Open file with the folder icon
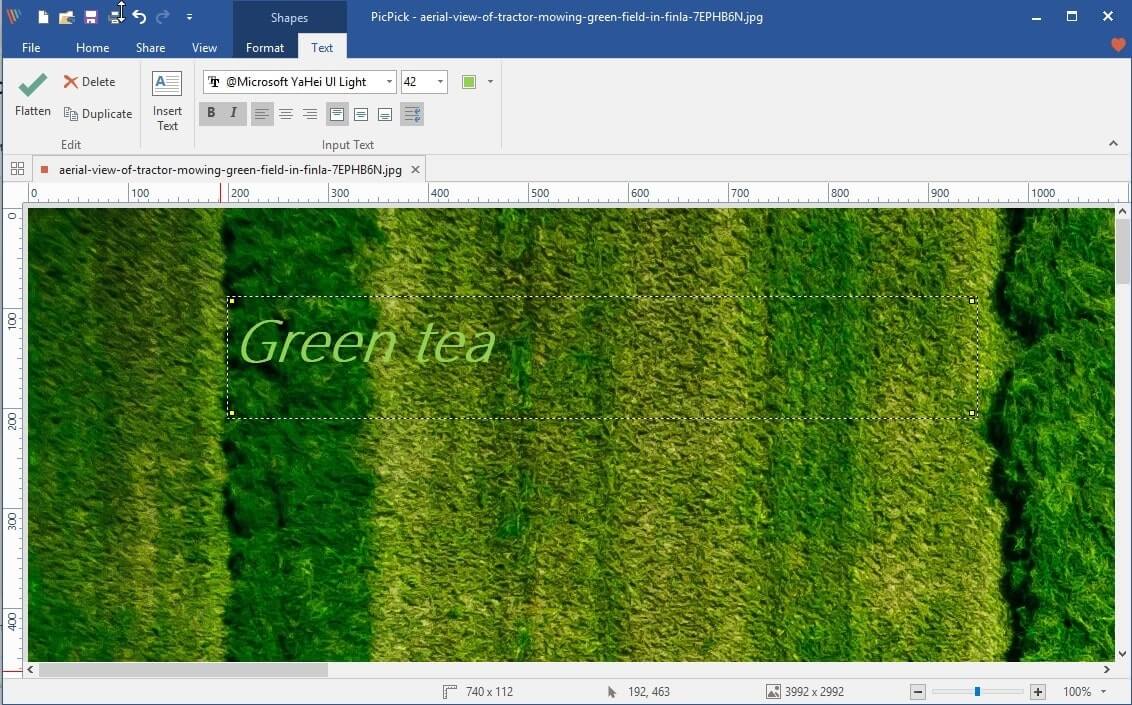This screenshot has height=705, width=1132. [x=66, y=17]
